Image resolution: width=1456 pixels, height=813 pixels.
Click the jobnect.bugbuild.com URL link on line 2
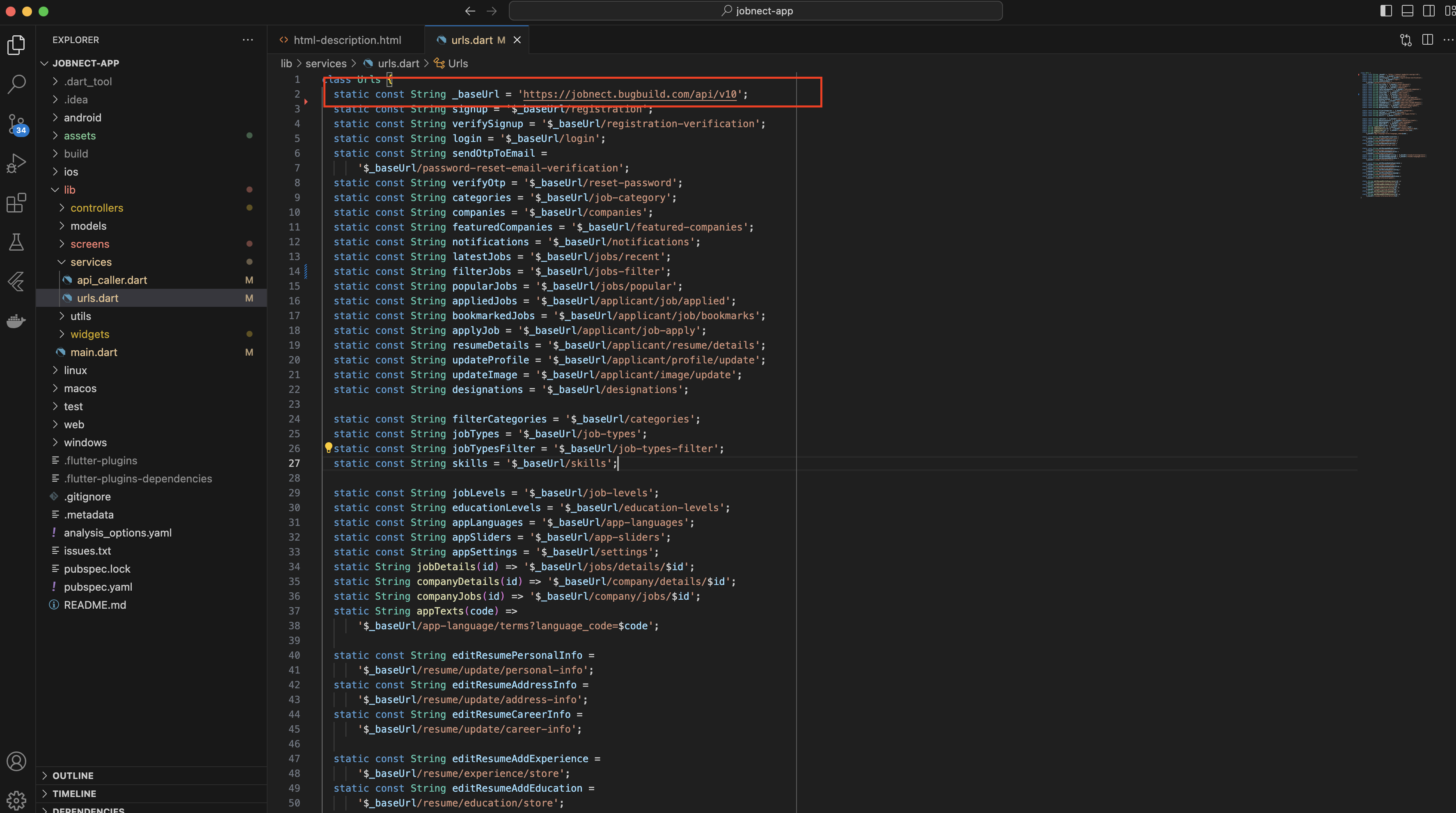[630, 94]
